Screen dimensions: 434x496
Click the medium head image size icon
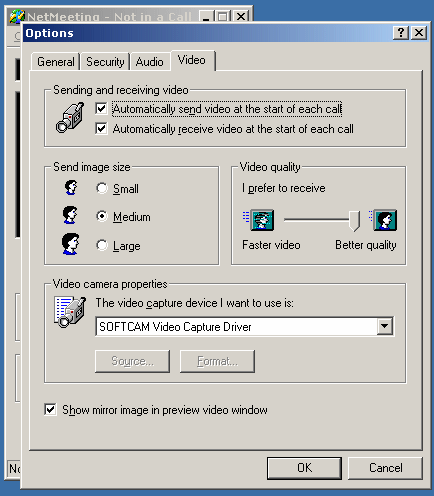tap(70, 215)
